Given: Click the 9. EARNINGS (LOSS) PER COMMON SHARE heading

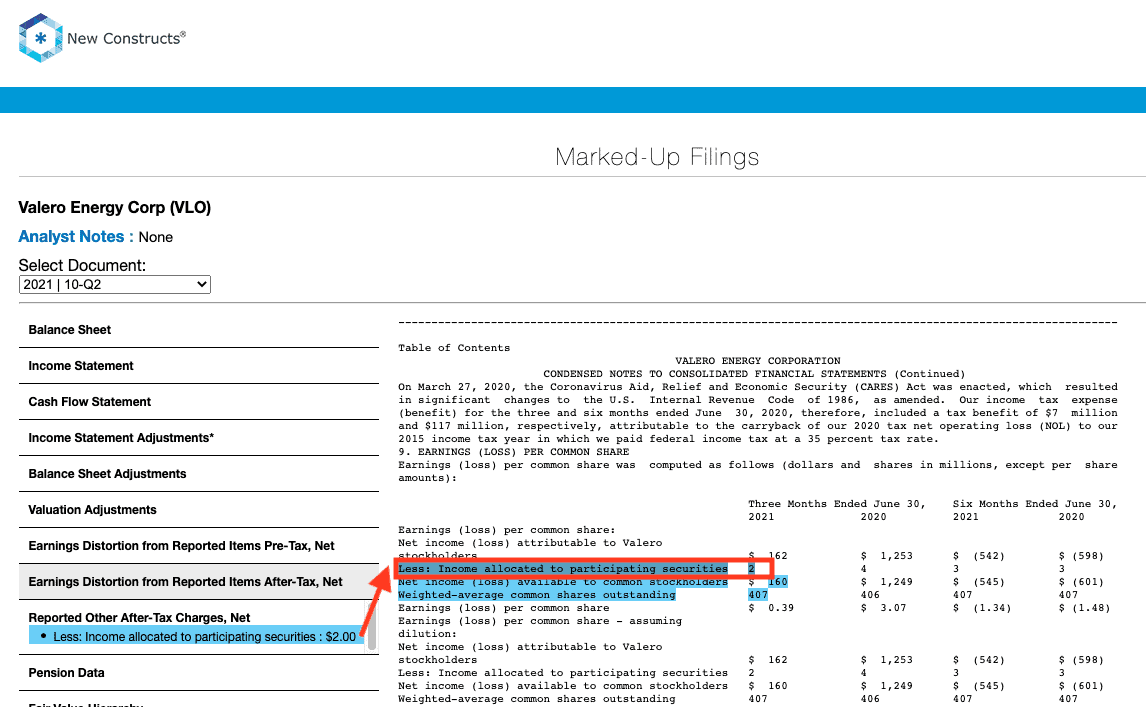Looking at the screenshot, I should (x=513, y=452).
